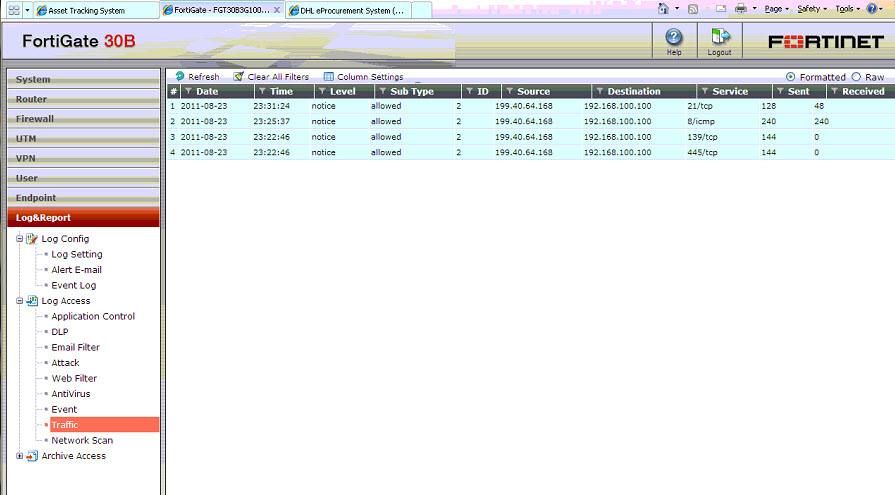This screenshot has width=895, height=495.
Task: Select the Raw radio button
Action: click(x=856, y=77)
